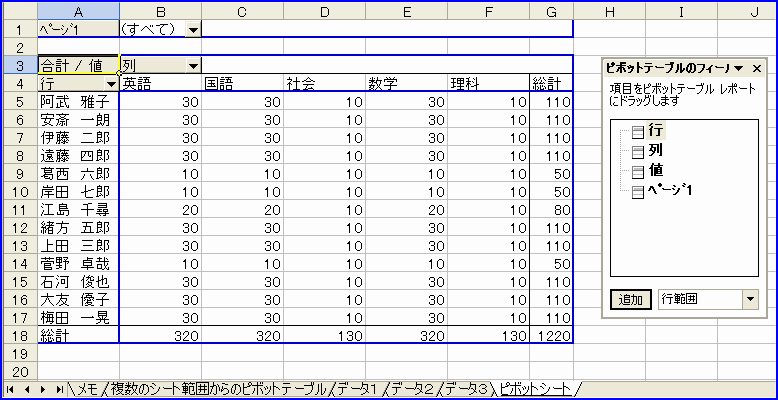
Task: Click the 列 field icon in list
Action: [638, 152]
